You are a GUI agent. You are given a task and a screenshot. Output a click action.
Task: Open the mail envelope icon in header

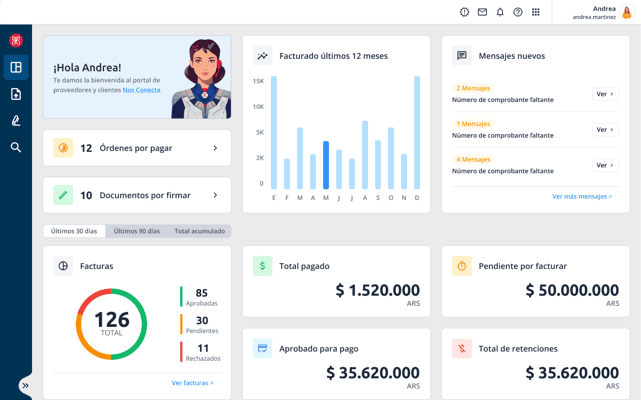(x=482, y=12)
